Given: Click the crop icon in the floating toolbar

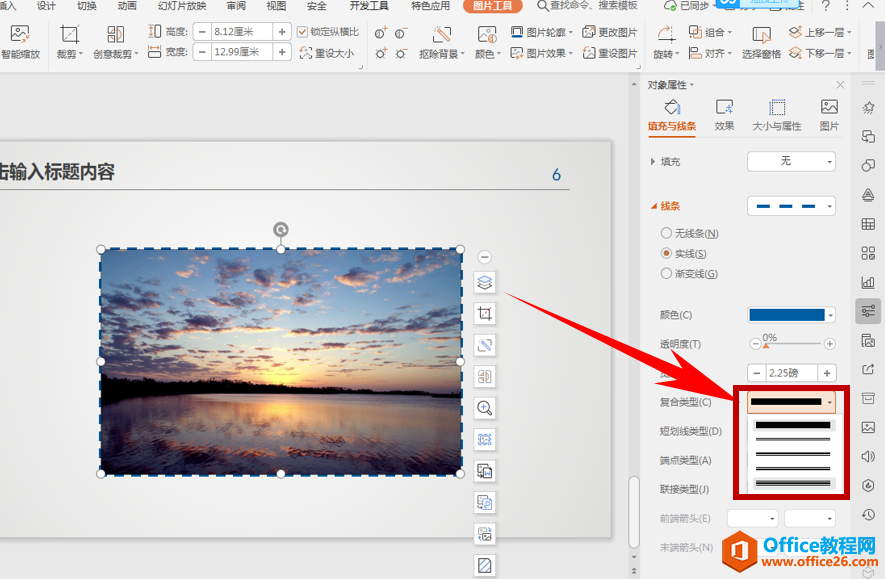Looking at the screenshot, I should click(x=485, y=314).
